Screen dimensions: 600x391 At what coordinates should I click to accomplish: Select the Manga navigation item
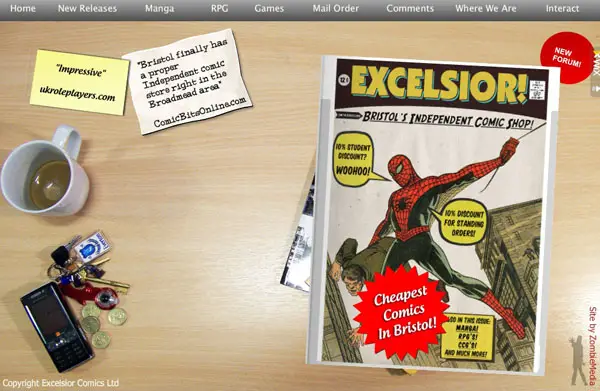(160, 8)
